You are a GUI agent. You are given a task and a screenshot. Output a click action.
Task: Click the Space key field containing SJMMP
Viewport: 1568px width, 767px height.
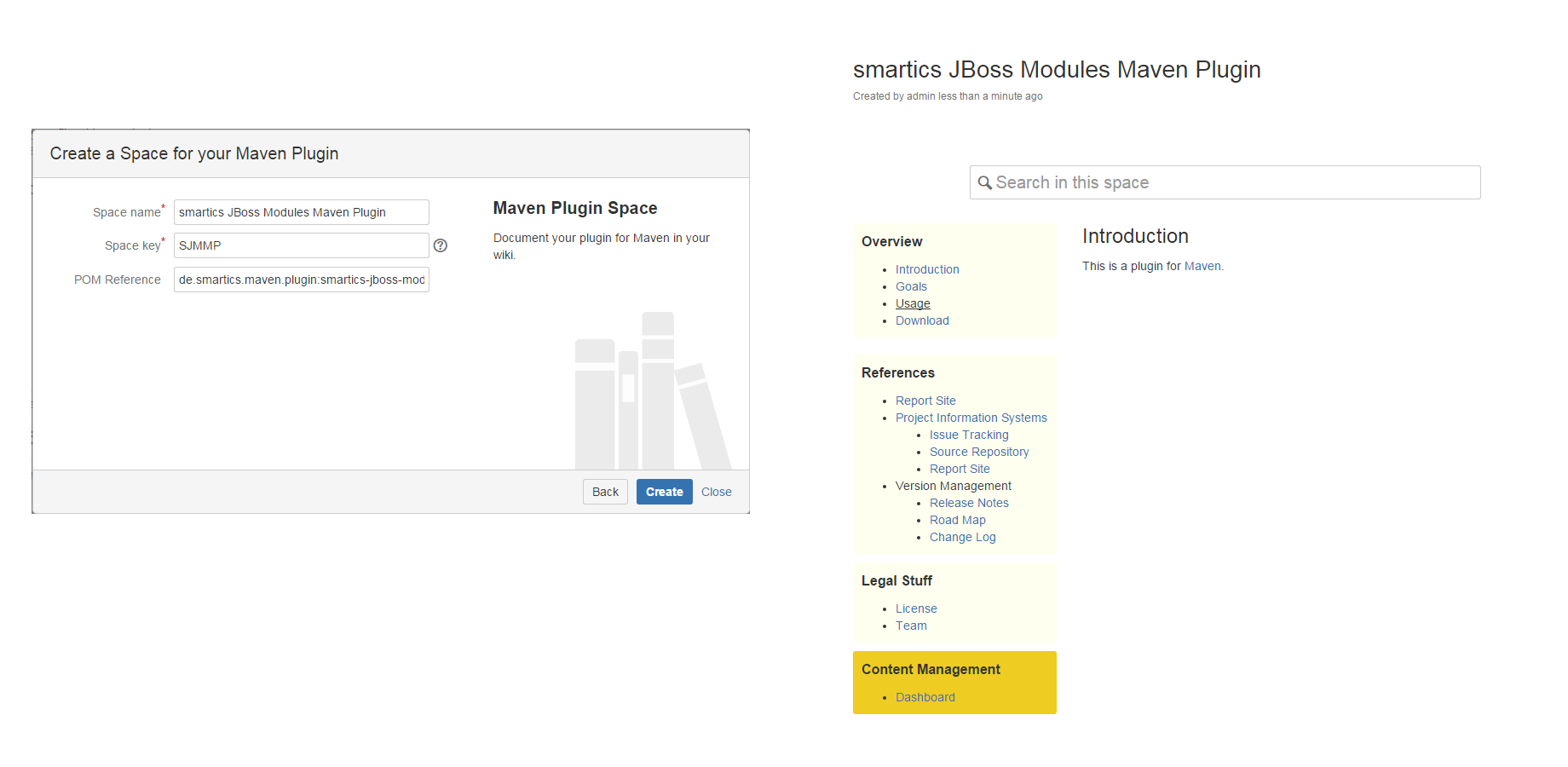(x=302, y=245)
